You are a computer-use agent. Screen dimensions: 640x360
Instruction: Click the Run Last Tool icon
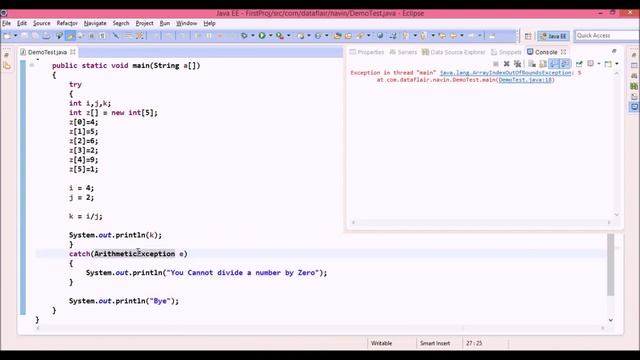280,36
